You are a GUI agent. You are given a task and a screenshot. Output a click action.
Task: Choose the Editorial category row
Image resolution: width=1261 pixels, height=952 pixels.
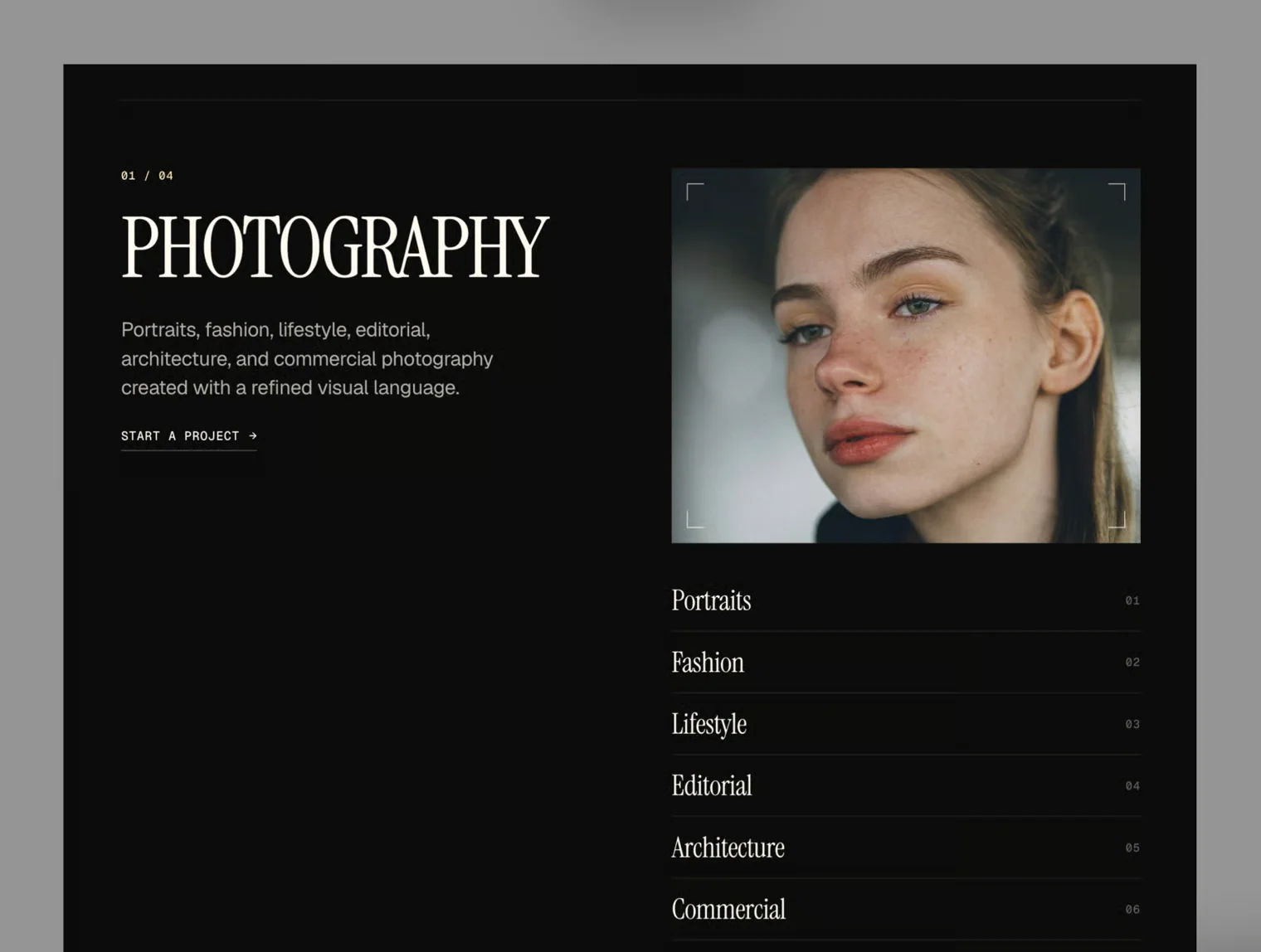click(x=906, y=786)
